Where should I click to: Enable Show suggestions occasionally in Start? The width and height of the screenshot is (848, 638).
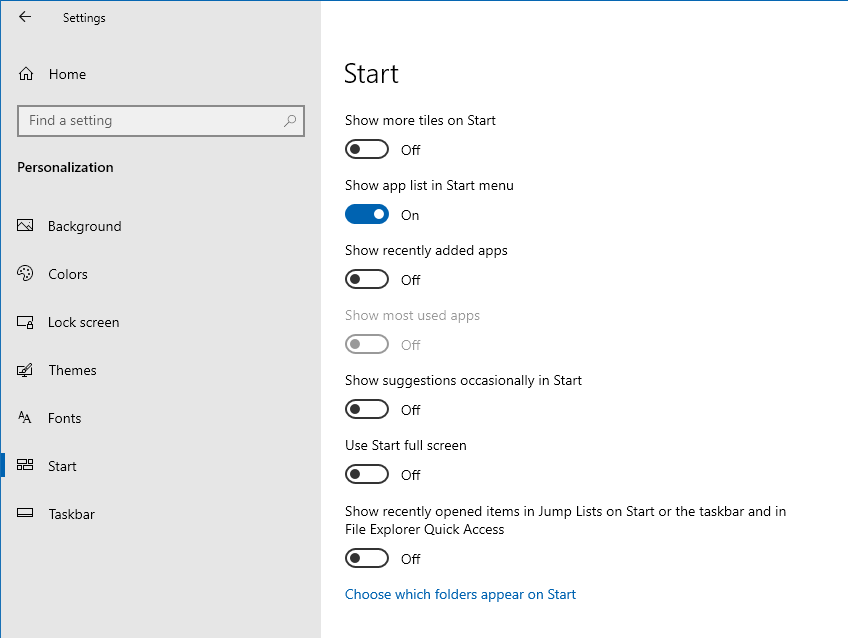[367, 408]
